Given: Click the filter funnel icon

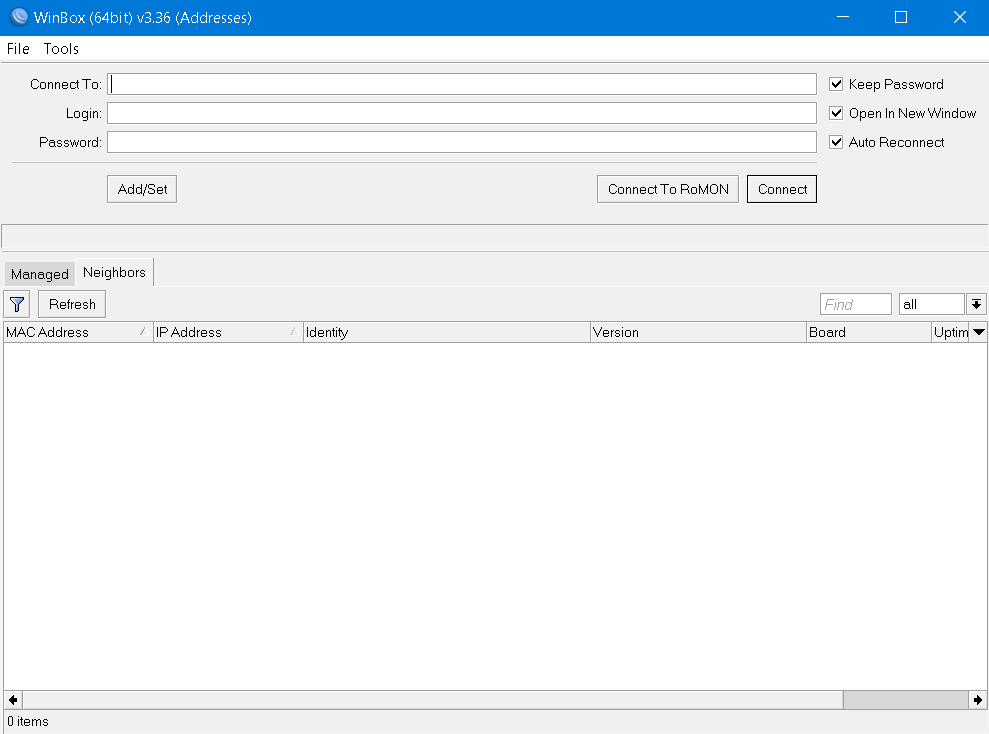Looking at the screenshot, I should 17,305.
